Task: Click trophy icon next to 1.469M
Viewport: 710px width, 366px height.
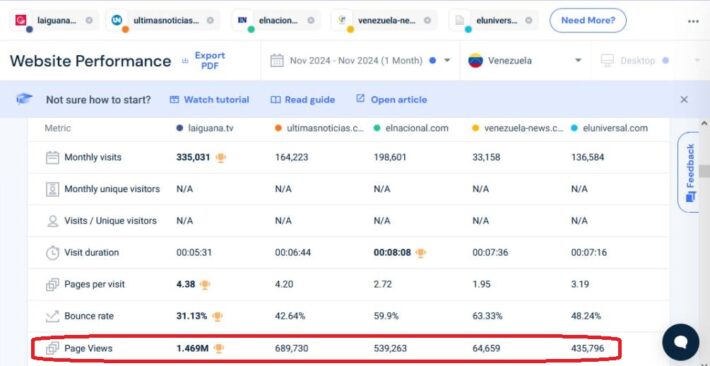Action: point(219,348)
